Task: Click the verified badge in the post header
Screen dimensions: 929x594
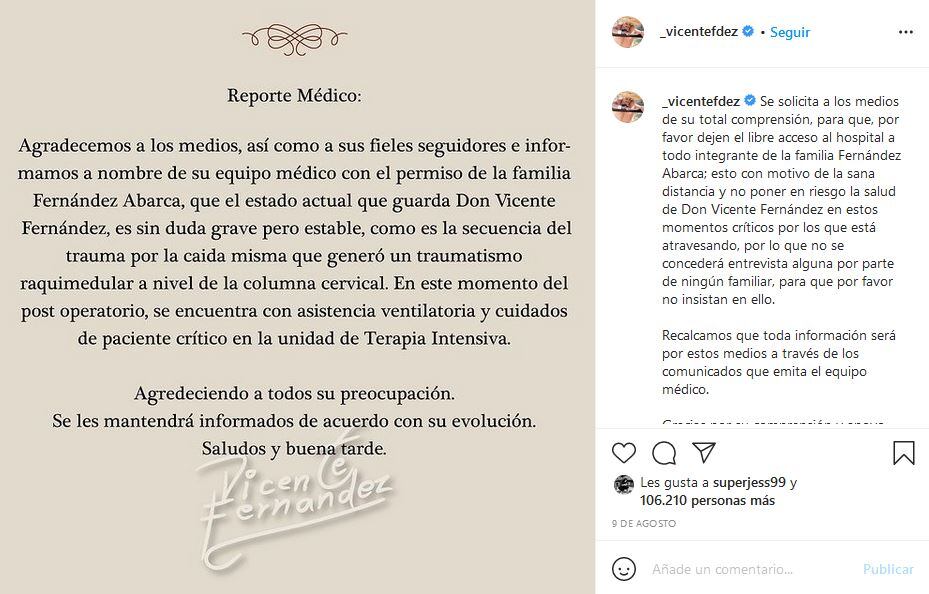Action: [748, 32]
